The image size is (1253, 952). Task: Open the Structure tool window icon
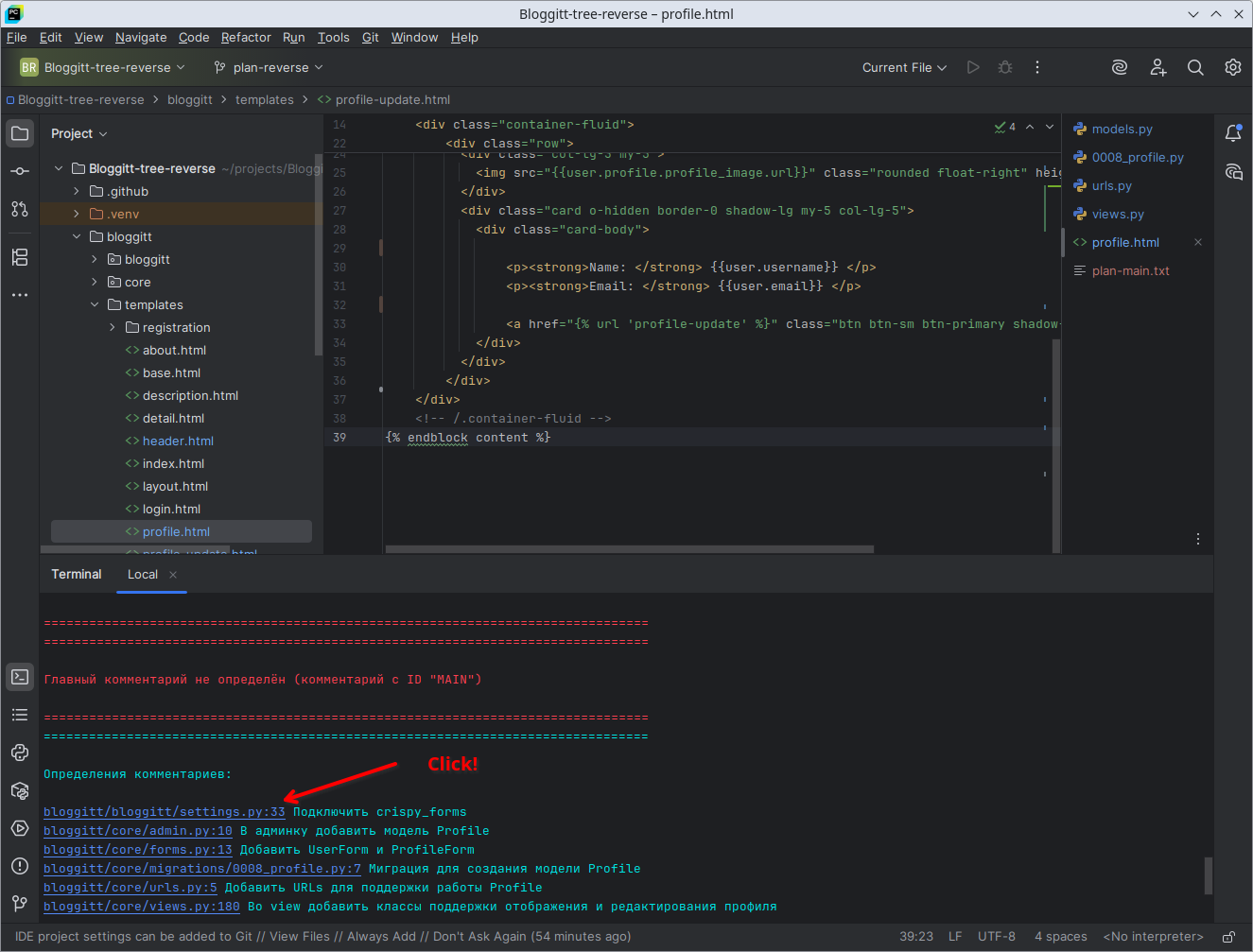[x=20, y=257]
